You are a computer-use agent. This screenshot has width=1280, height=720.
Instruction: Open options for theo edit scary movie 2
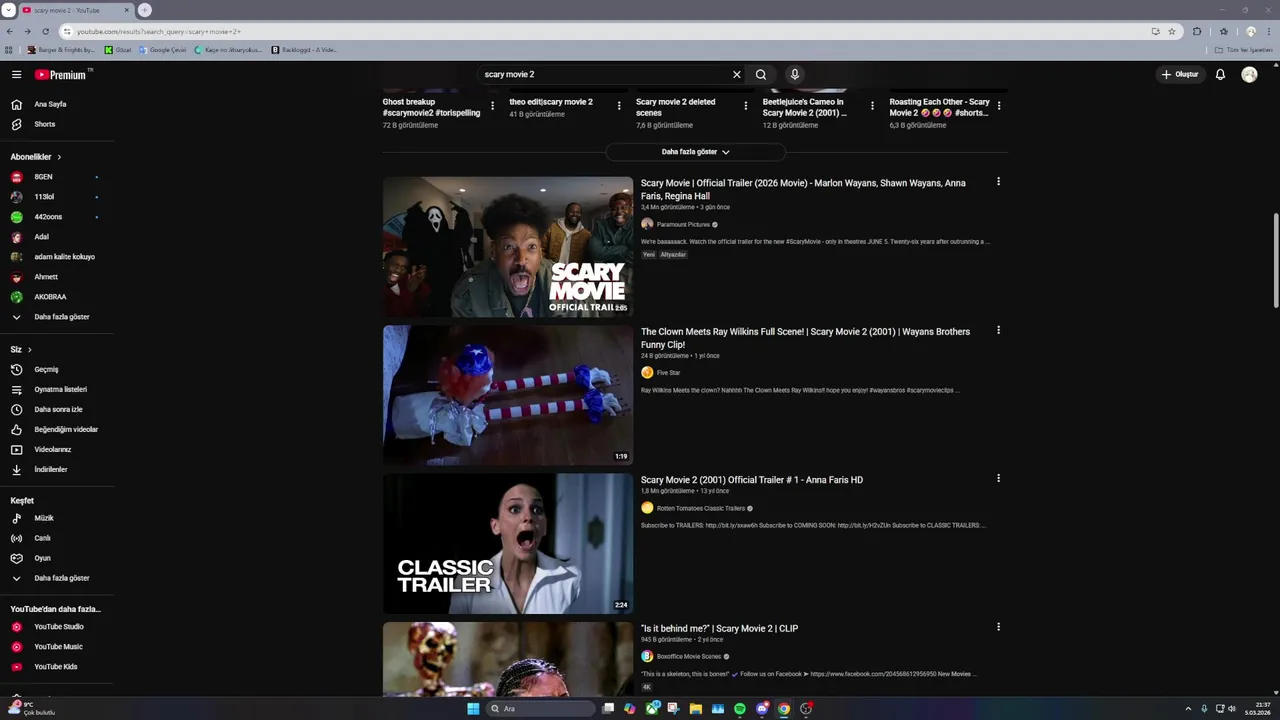pos(619,106)
